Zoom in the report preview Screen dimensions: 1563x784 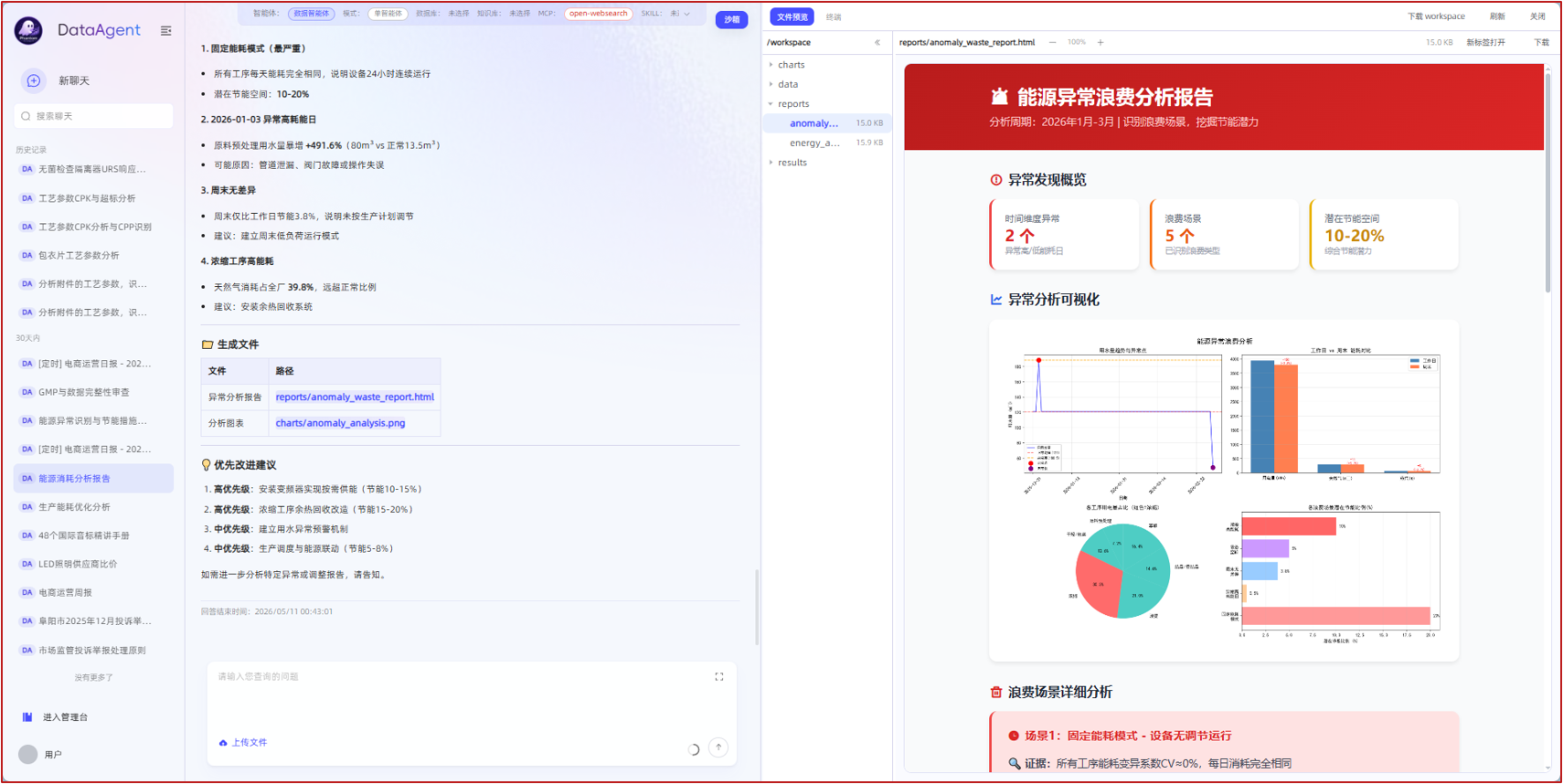[1100, 42]
